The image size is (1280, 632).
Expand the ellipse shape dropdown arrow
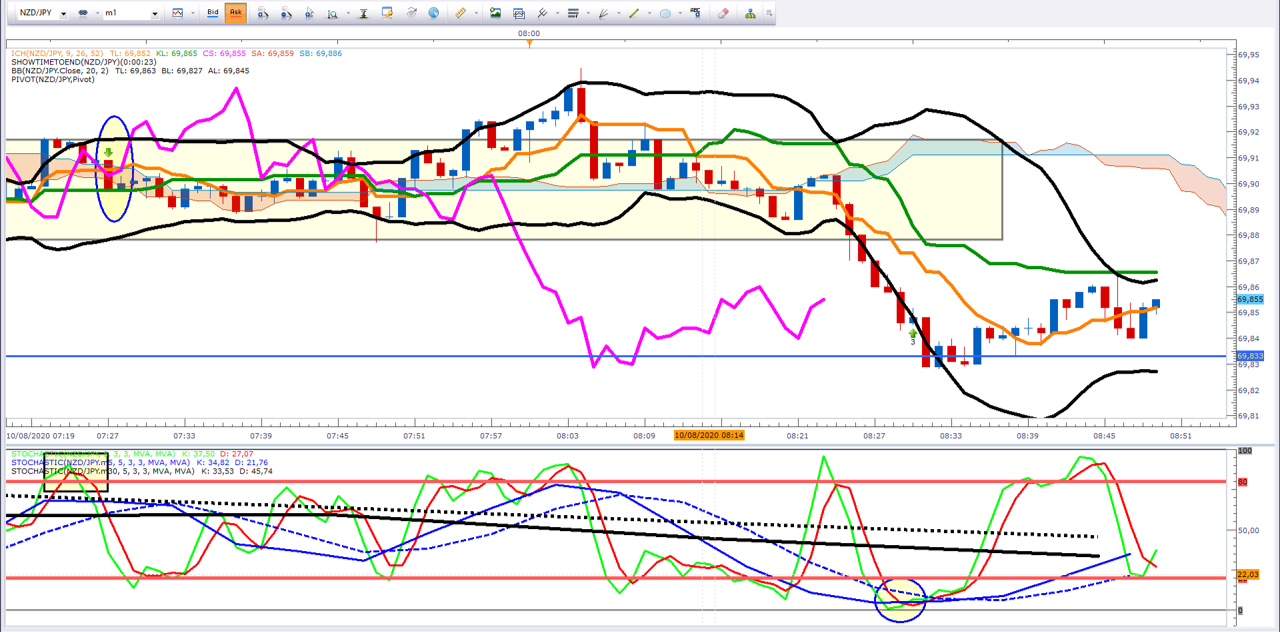[680, 13]
